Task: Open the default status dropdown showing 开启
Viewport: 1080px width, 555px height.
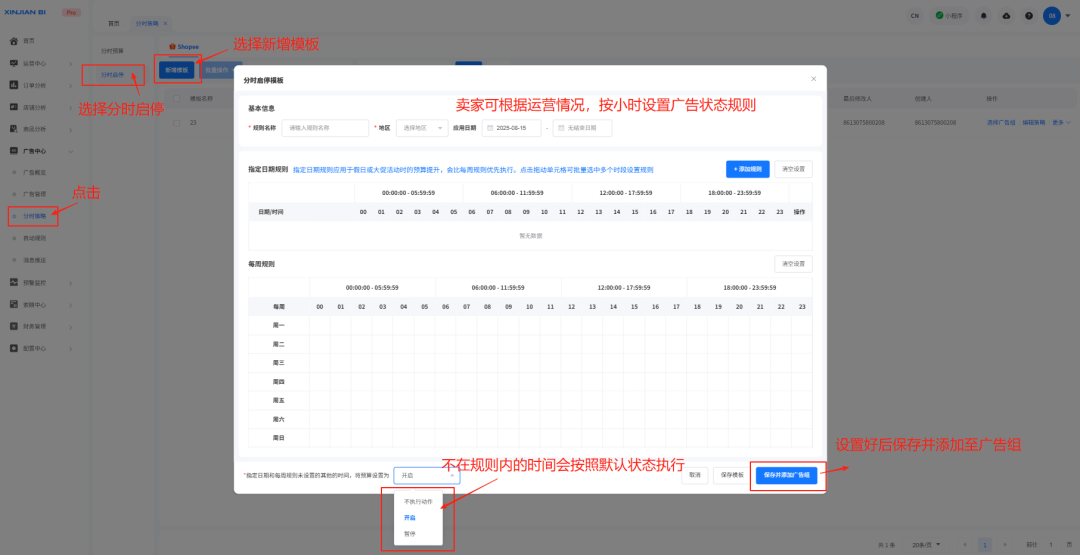Action: pos(426,475)
